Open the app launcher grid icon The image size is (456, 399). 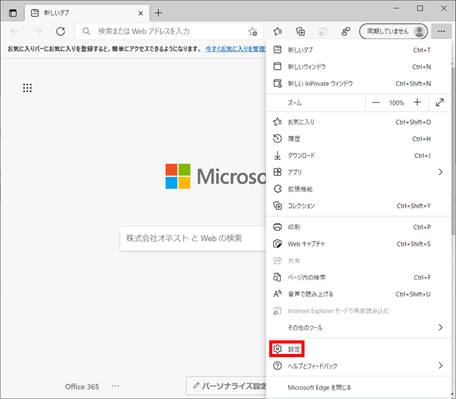pos(27,88)
